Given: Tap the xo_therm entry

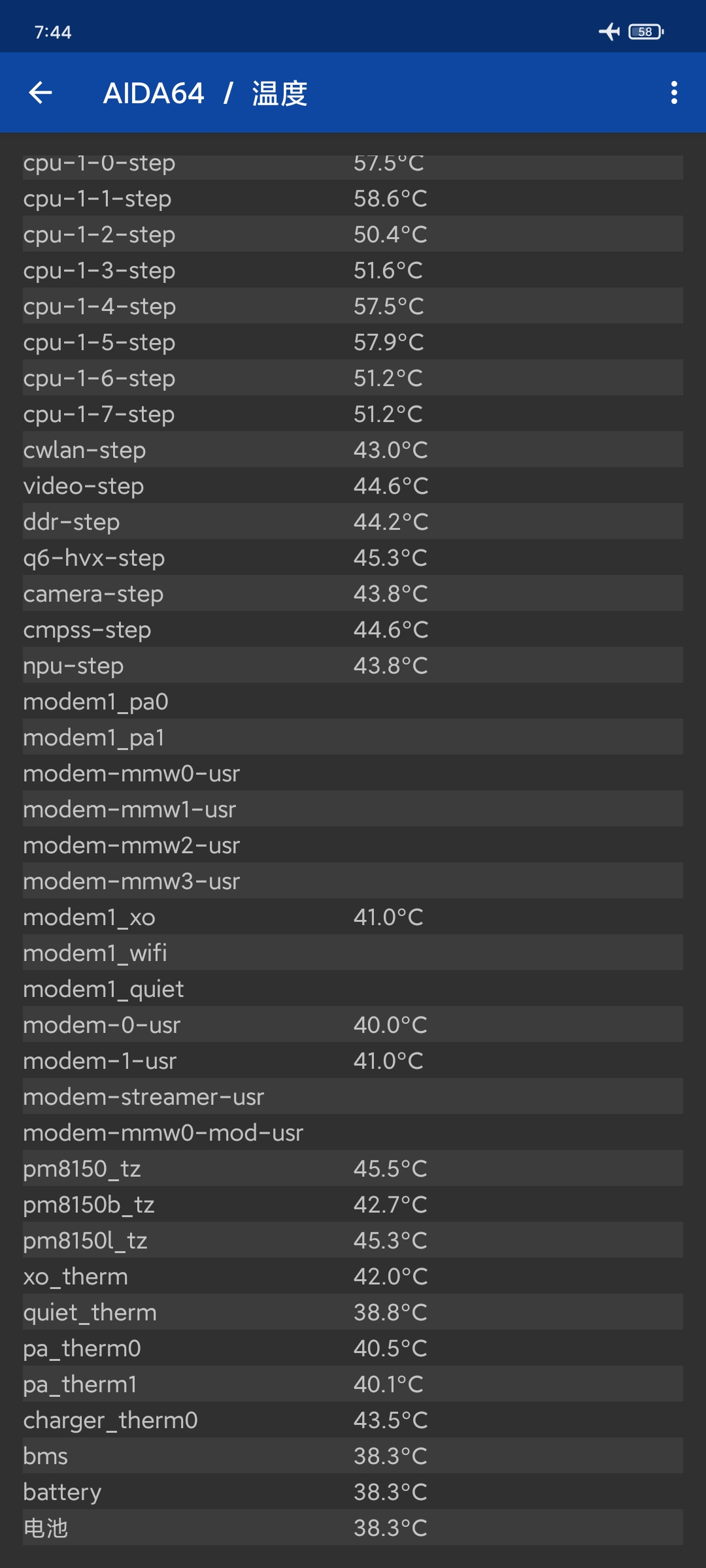Looking at the screenshot, I should pyautogui.click(x=353, y=1276).
